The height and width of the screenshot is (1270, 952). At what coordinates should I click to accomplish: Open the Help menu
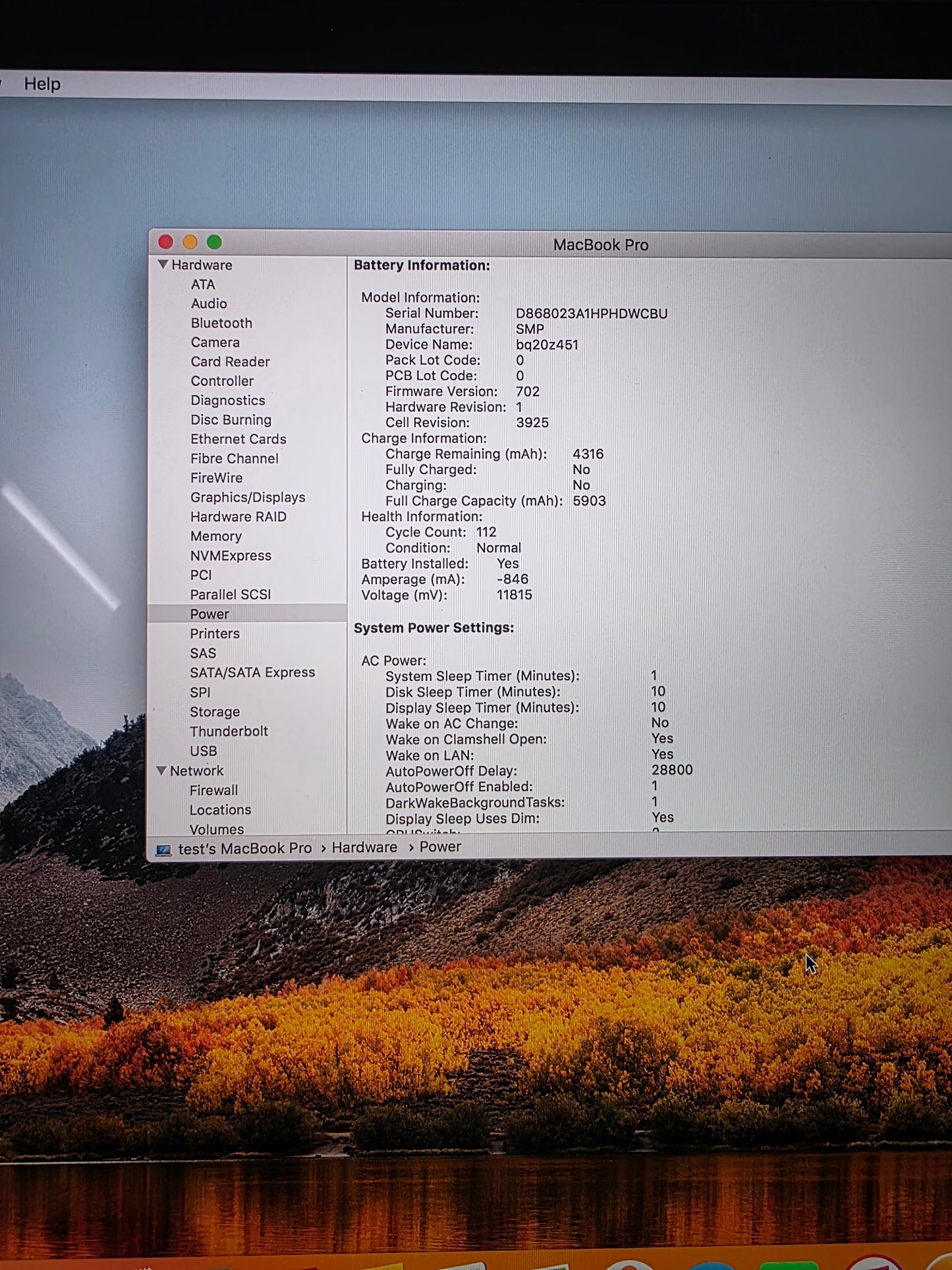click(x=42, y=84)
